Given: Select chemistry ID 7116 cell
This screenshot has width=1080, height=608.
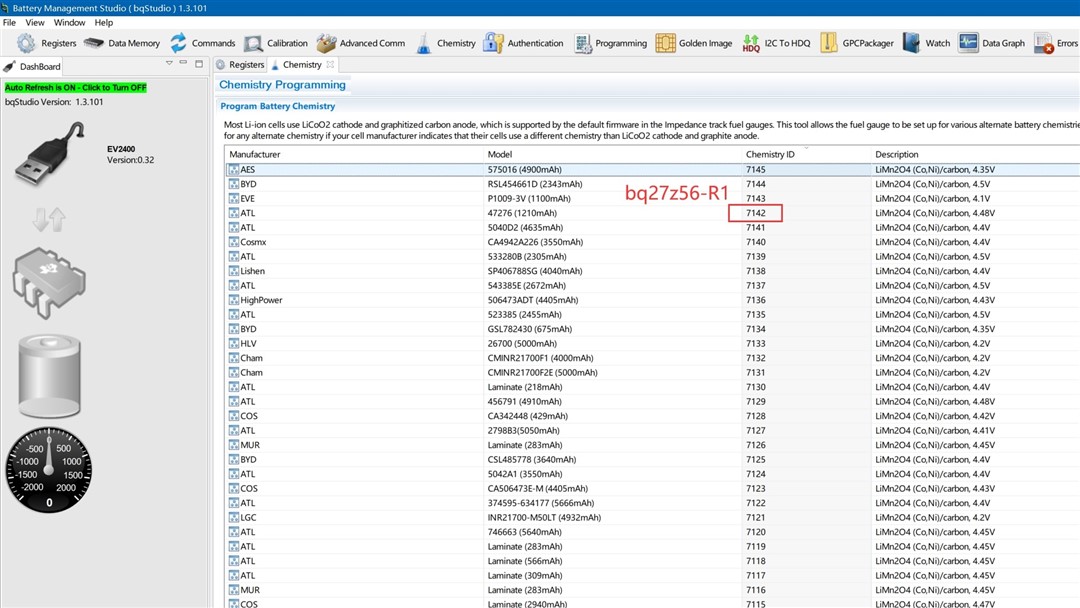Looking at the screenshot, I should 756,590.
